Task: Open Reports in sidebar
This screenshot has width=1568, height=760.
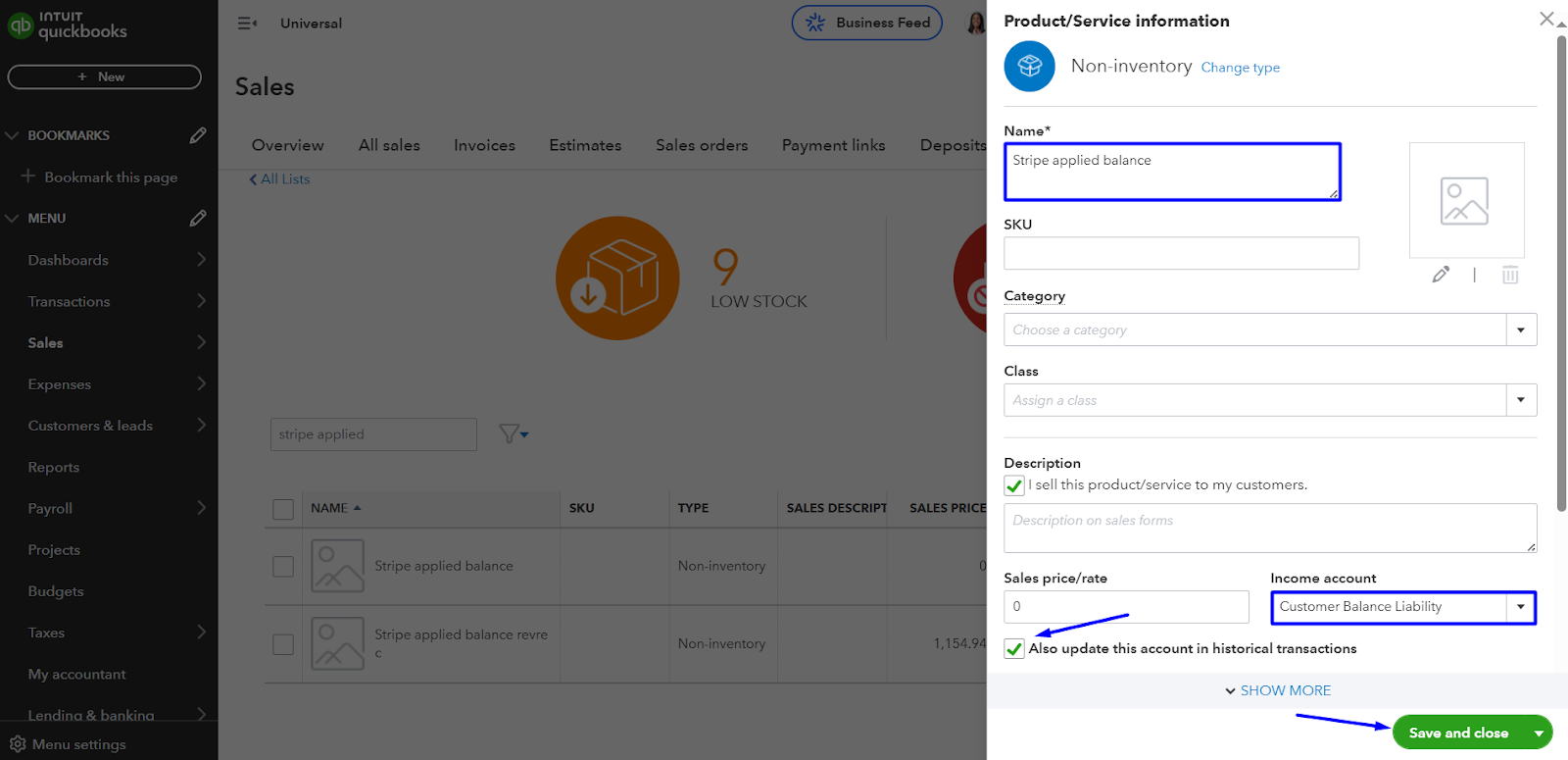Action: click(x=54, y=467)
